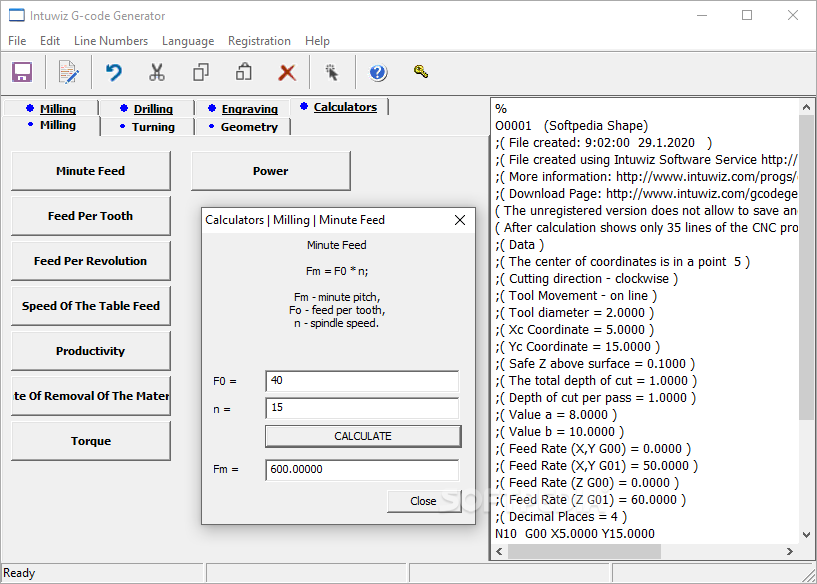Open the Power calculator
817x584 pixels.
point(270,171)
